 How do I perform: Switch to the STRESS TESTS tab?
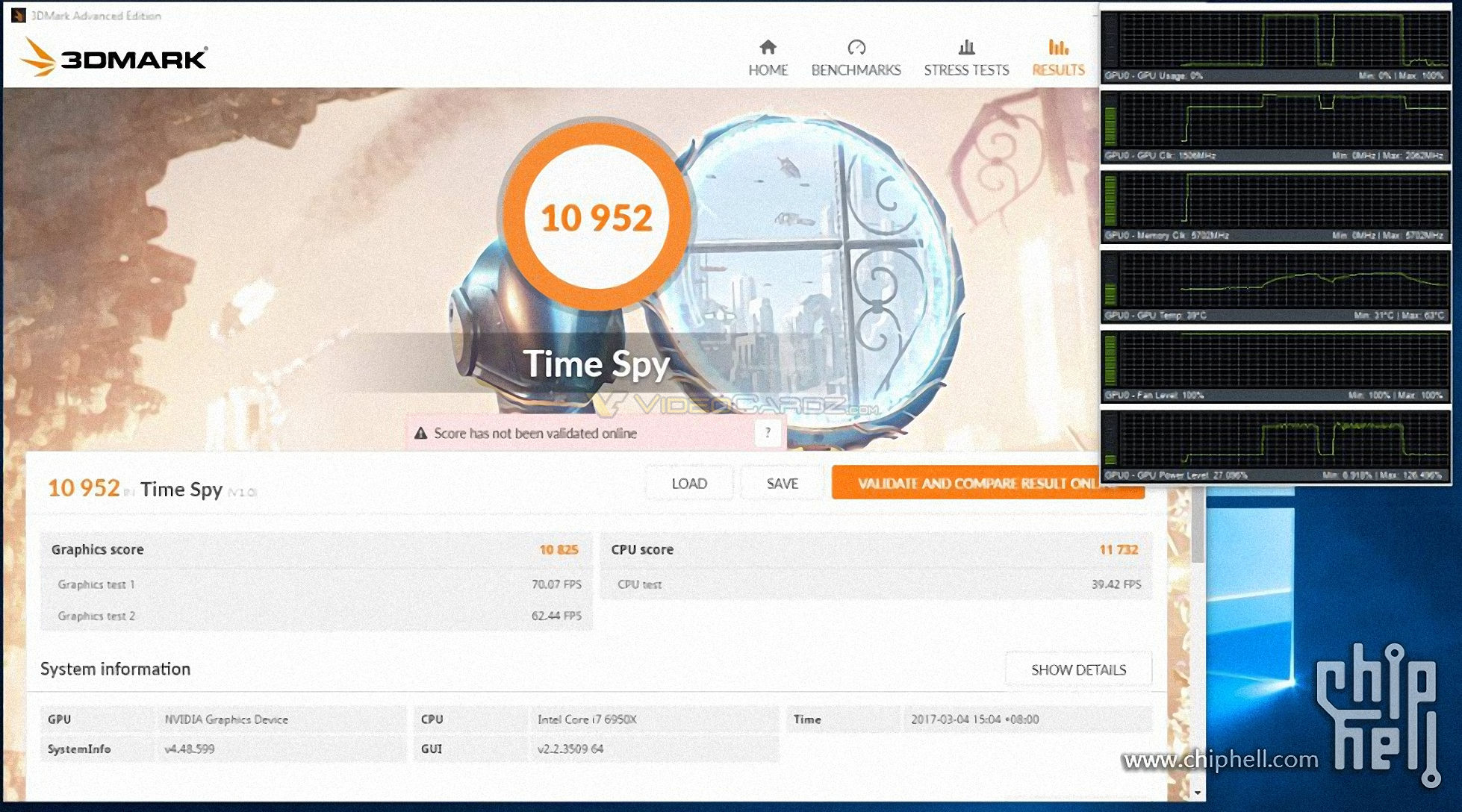966,70
